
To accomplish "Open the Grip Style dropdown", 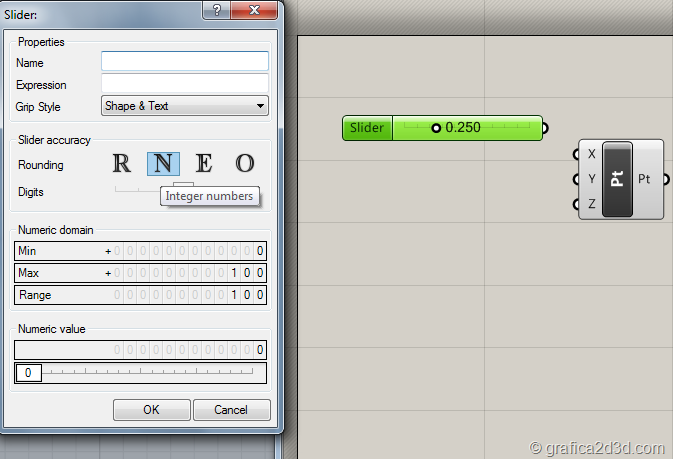I will click(185, 106).
